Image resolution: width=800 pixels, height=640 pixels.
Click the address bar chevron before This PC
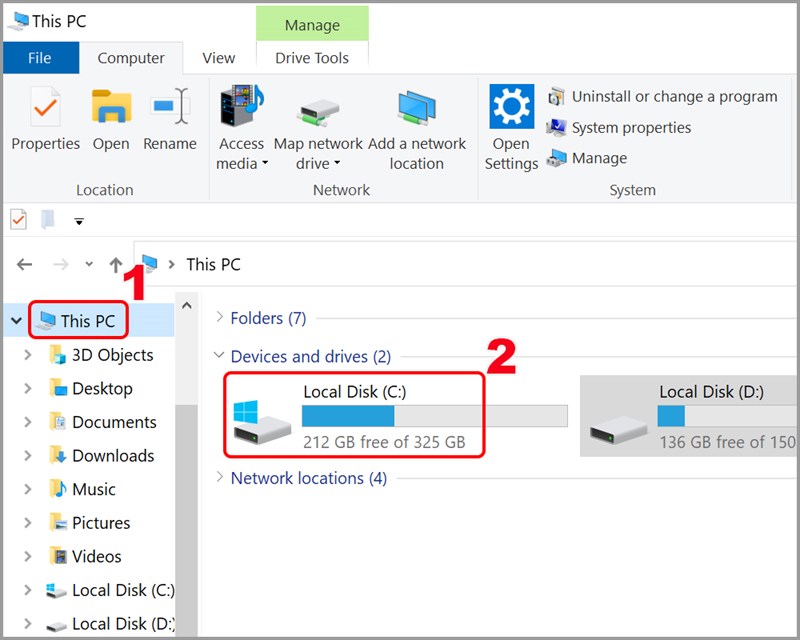172,264
